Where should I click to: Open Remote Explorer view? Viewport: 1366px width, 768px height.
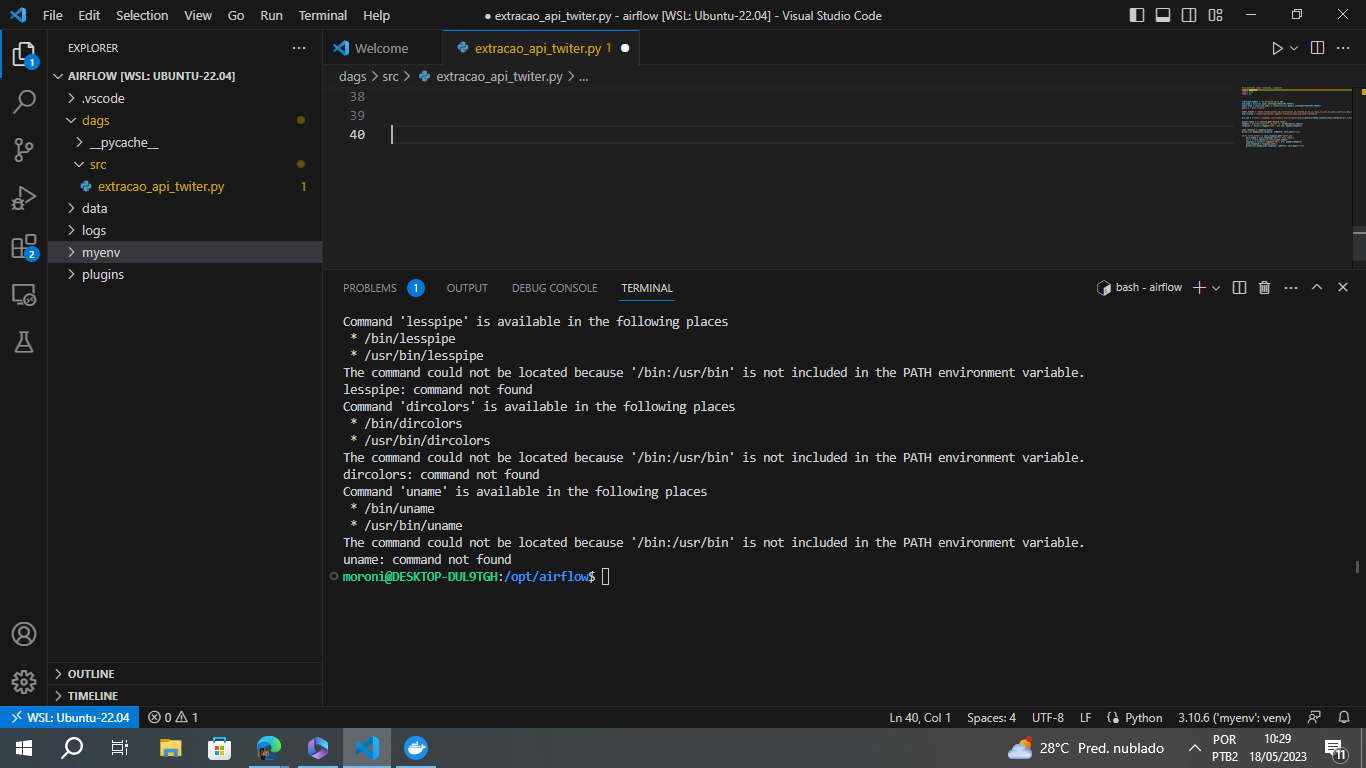(24, 294)
